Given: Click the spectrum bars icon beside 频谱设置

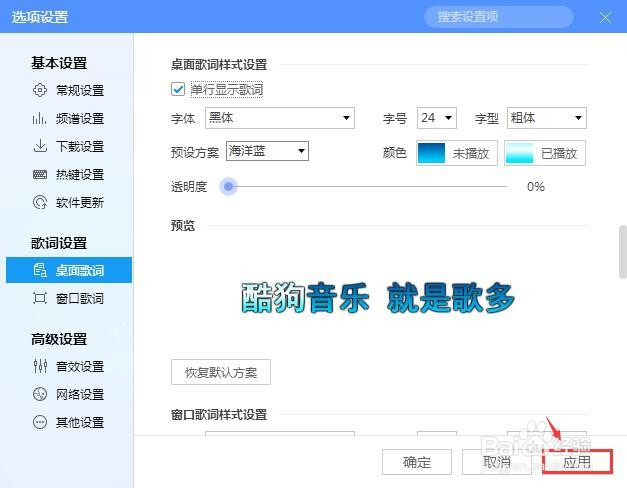Looking at the screenshot, I should [x=40, y=118].
